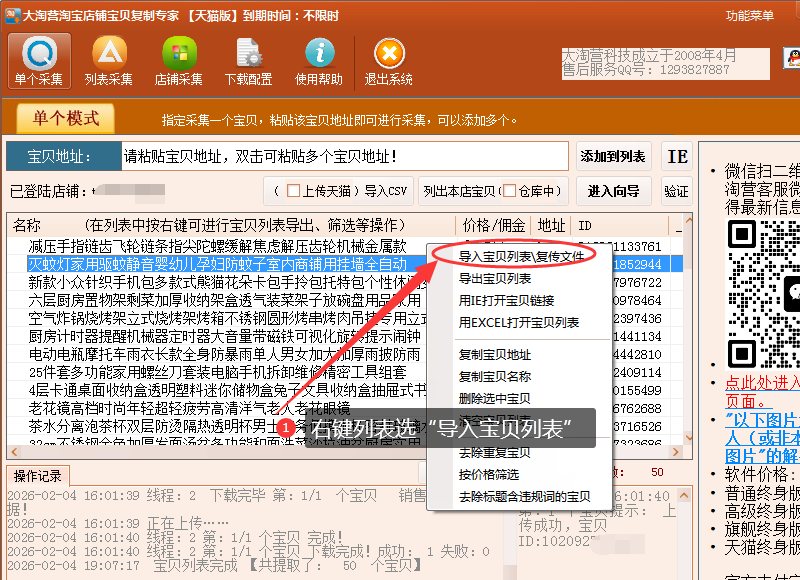Toggle the 上传天猫 checkbox
The height and width of the screenshot is (580, 800).
click(x=293, y=191)
